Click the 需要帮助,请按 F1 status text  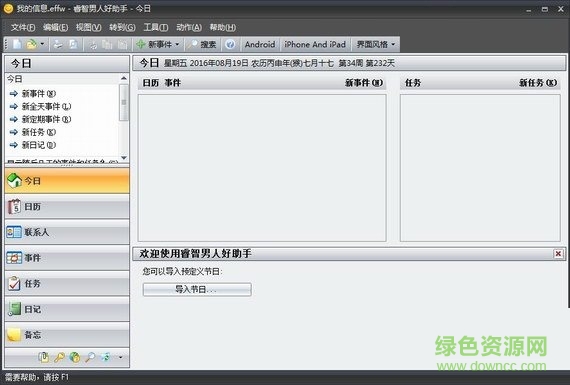[x=36, y=377]
